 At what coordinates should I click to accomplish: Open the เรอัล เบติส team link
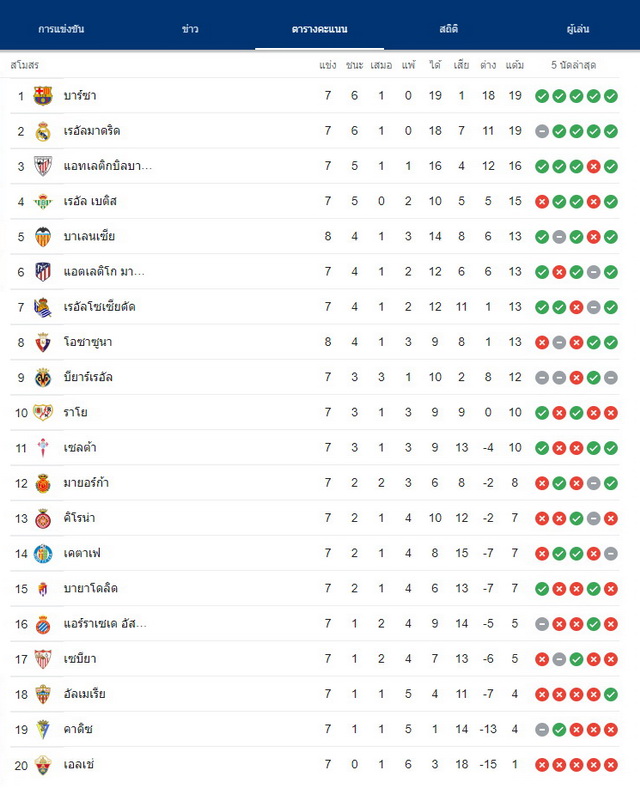tap(90, 201)
